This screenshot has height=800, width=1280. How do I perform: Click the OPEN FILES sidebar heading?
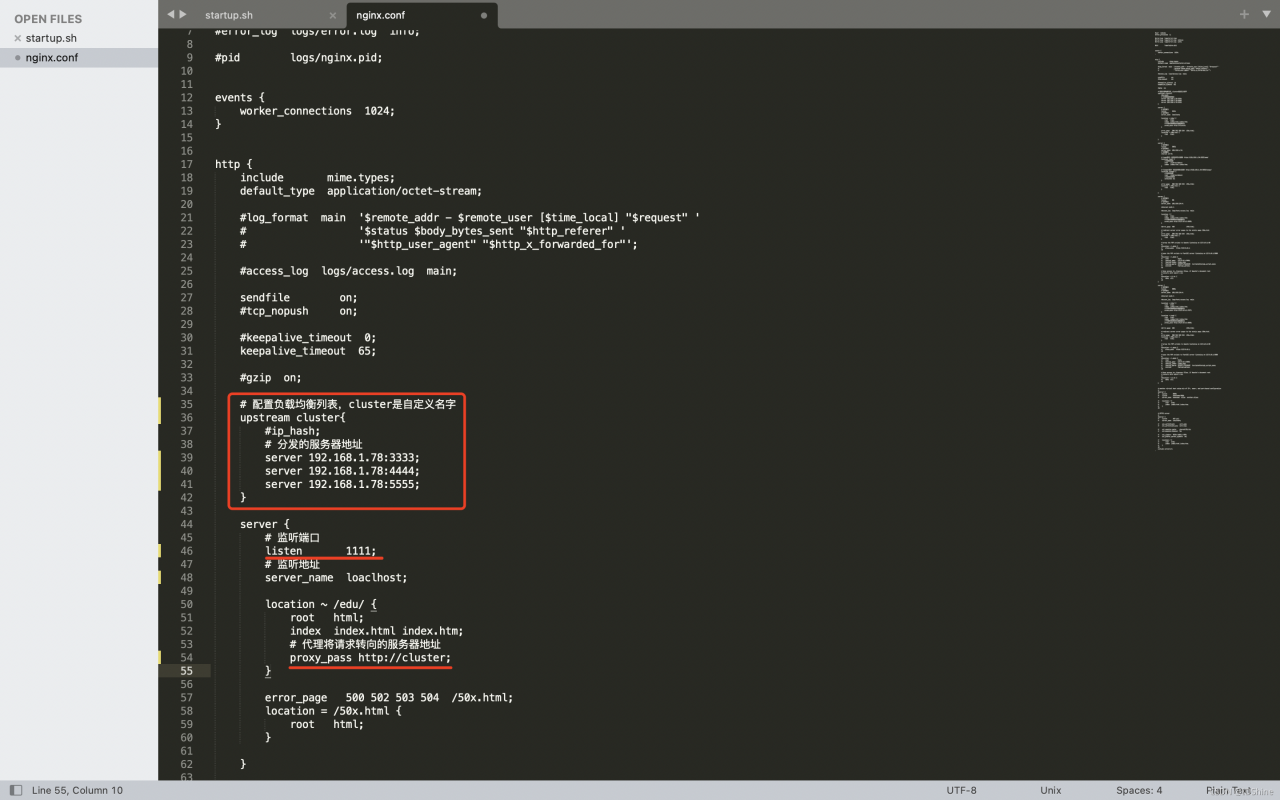(48, 19)
